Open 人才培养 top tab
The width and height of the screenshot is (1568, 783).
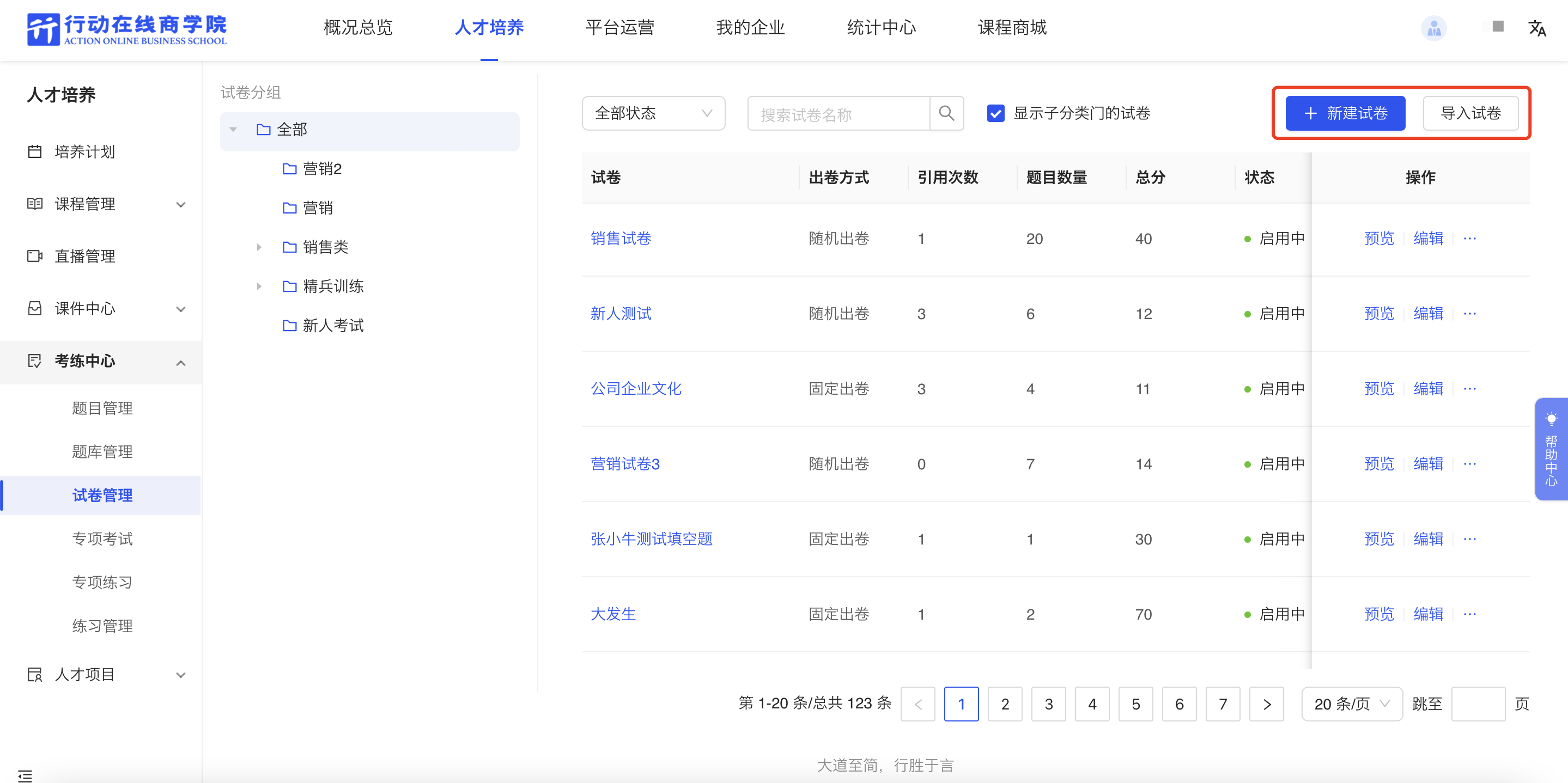tap(489, 27)
